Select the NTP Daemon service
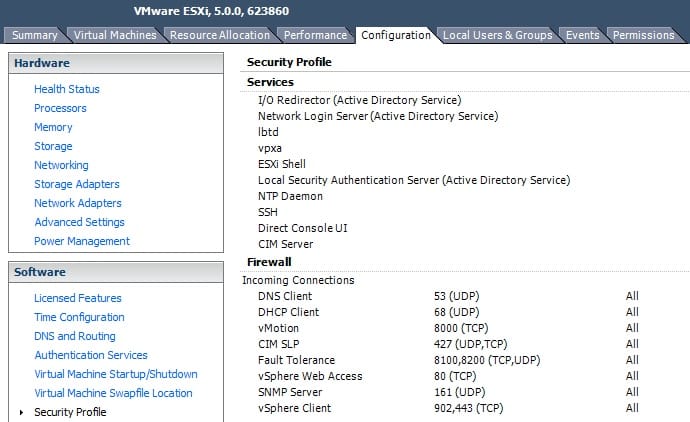Screen dimensions: 690x422 pos(290,196)
